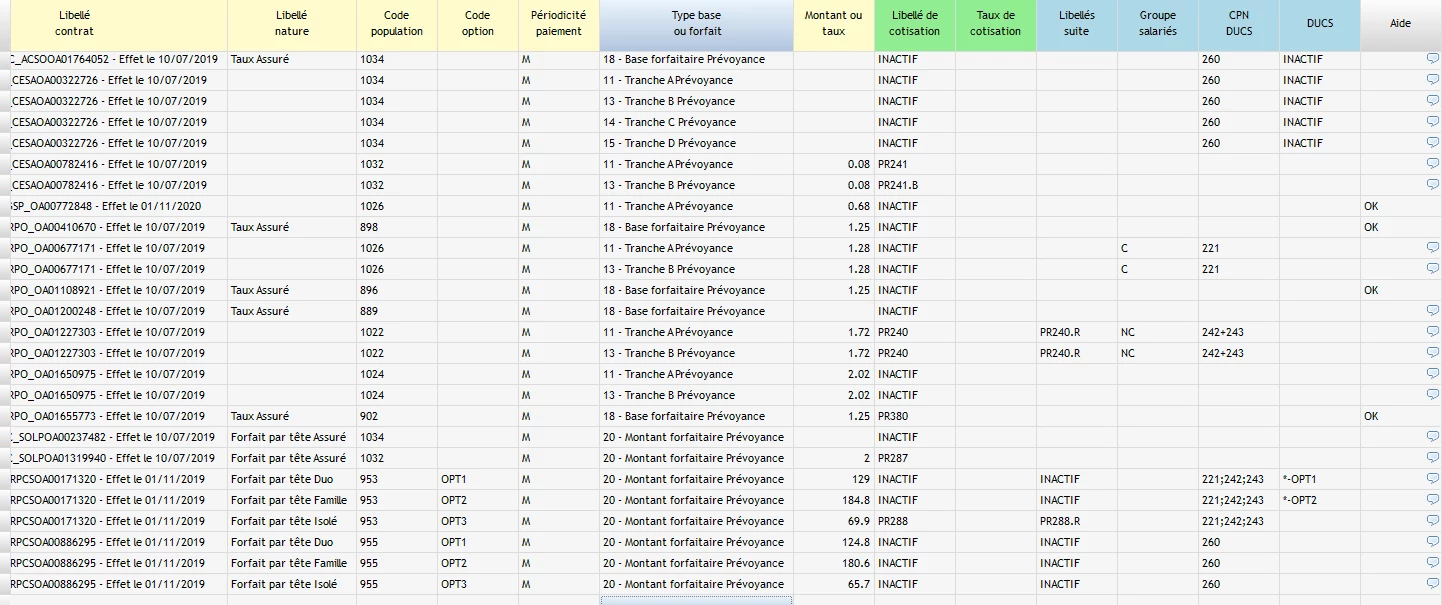Open help bubble in PR287 row
This screenshot has width=1442, height=605.
1433,458
